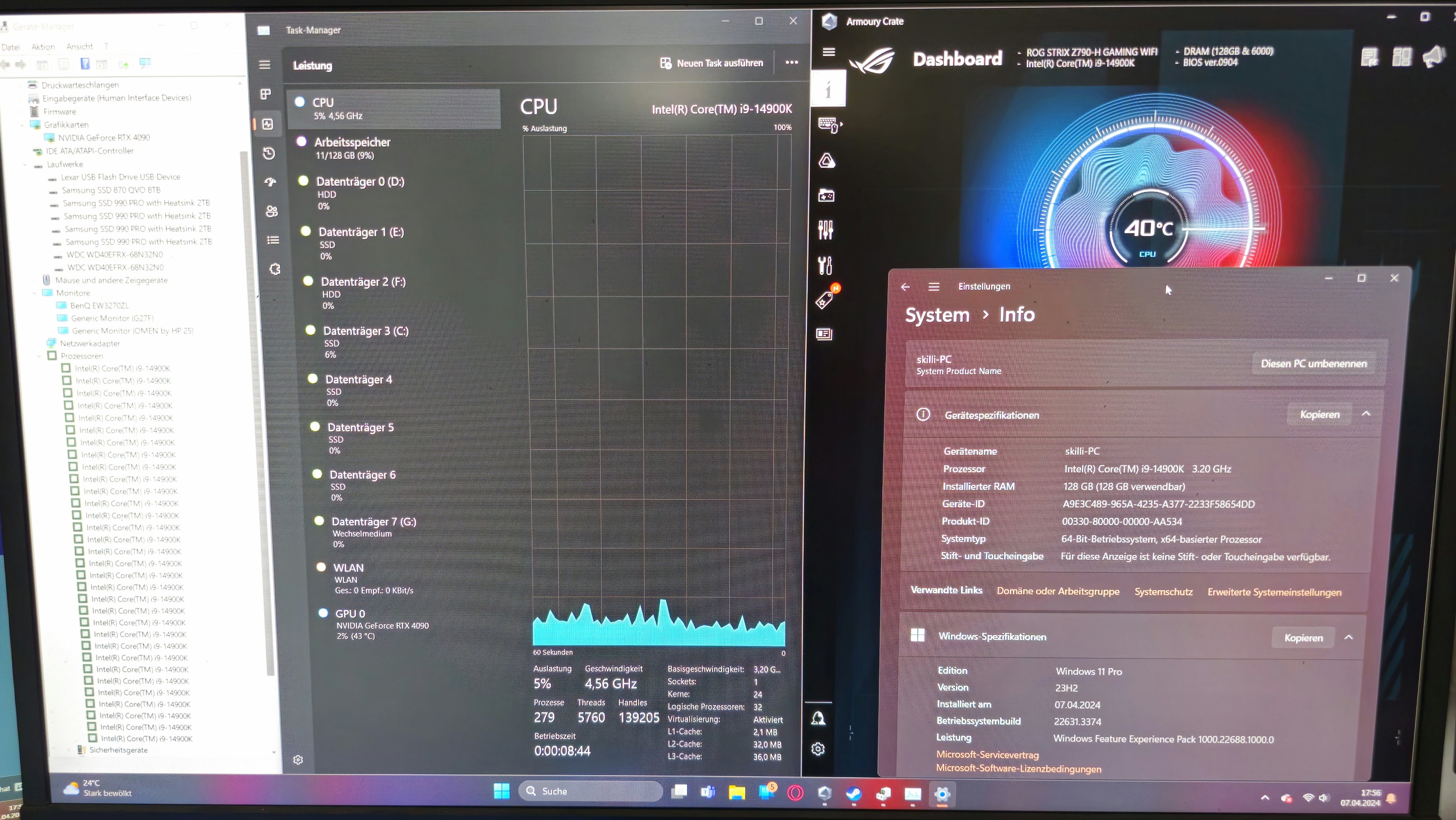The width and height of the screenshot is (1456, 820).
Task: Collapse the Laufwerke tree node
Action: [x=25, y=165]
